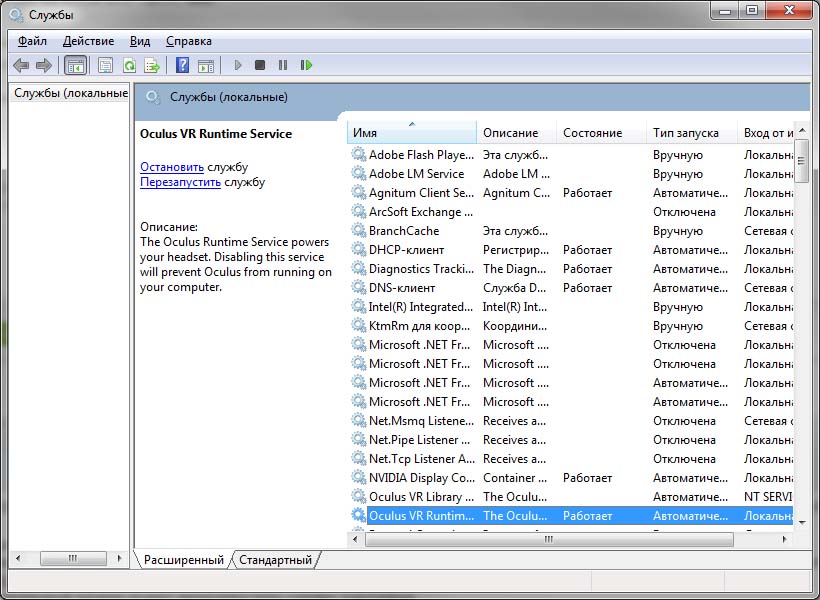The width and height of the screenshot is (820, 600).
Task: Click the Back arrow toolbar icon
Action: [21, 65]
